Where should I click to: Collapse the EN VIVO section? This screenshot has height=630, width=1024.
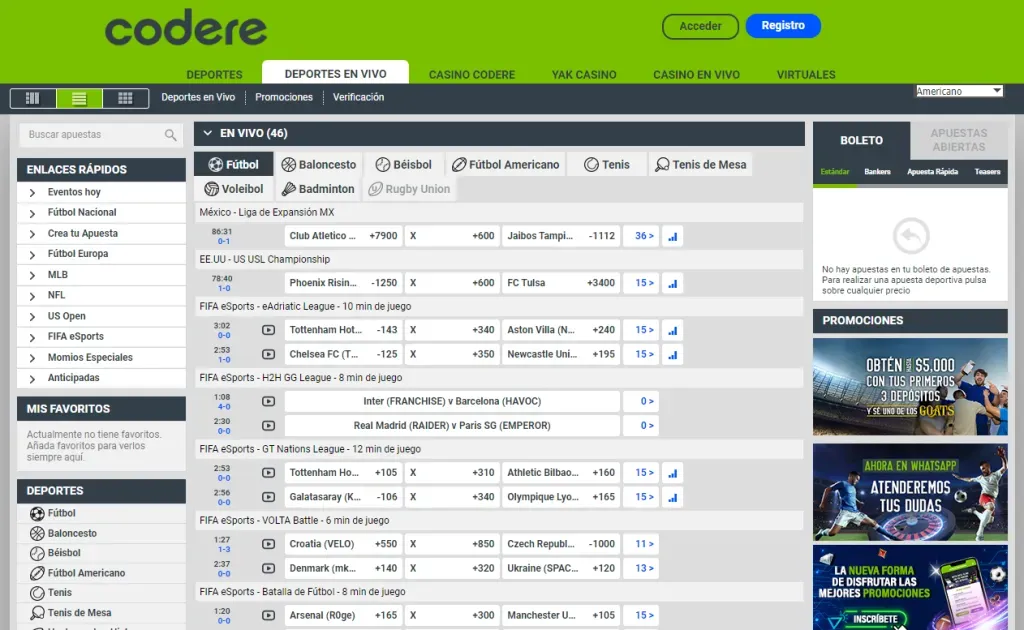207,133
